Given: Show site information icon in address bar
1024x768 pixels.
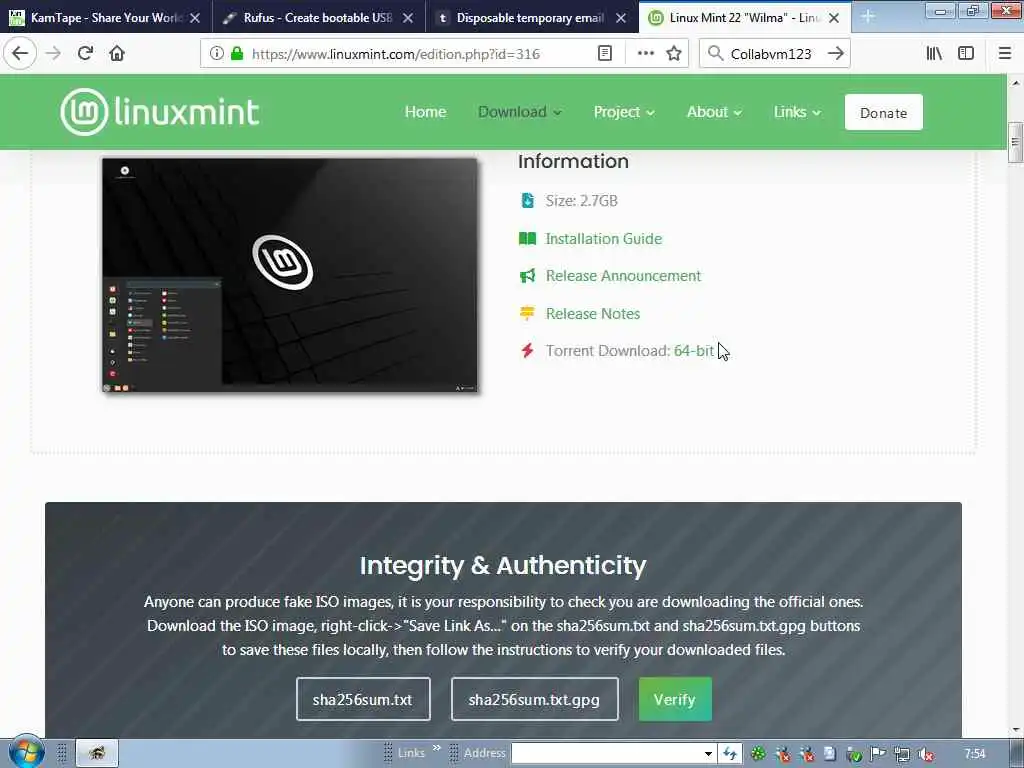Looking at the screenshot, I should point(217,54).
